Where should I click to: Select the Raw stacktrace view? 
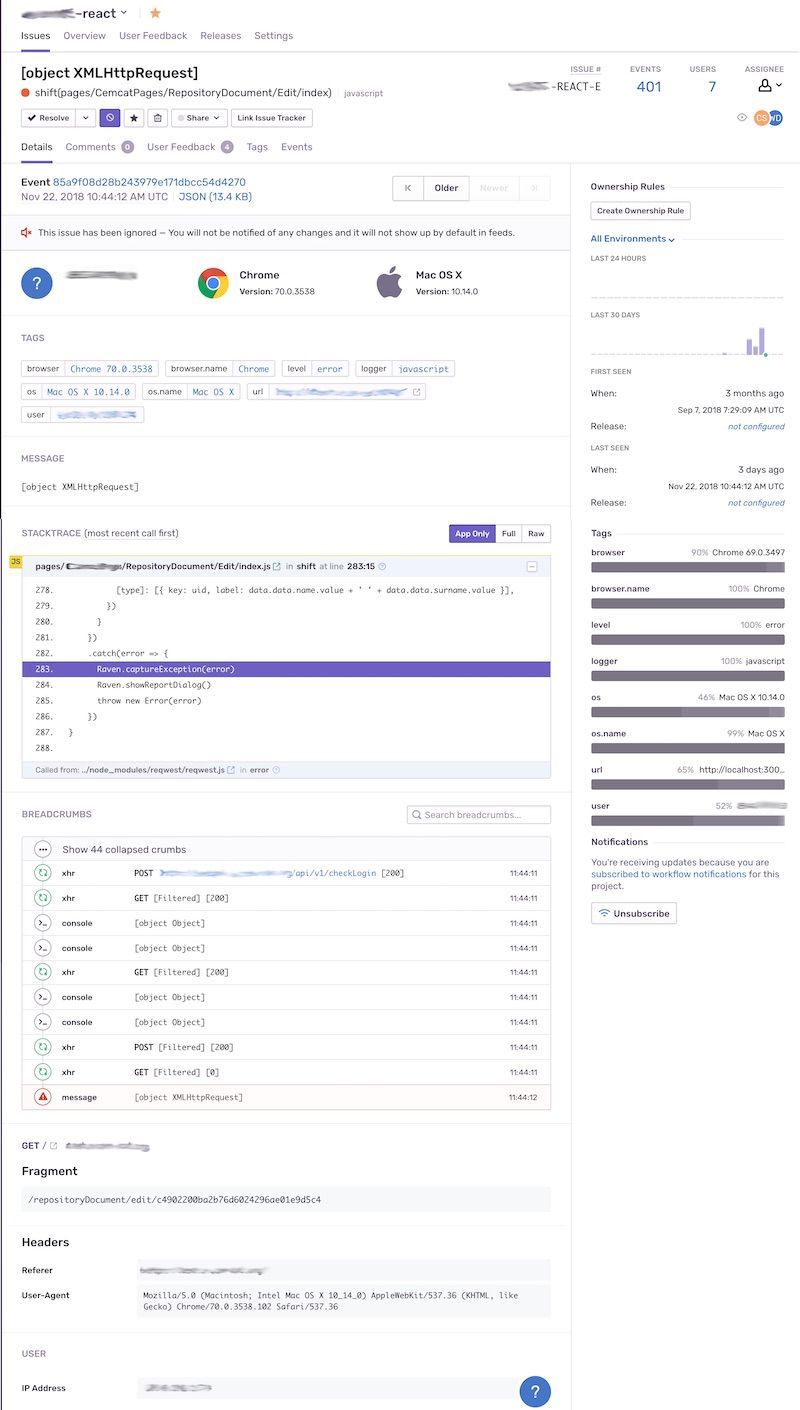click(x=537, y=534)
